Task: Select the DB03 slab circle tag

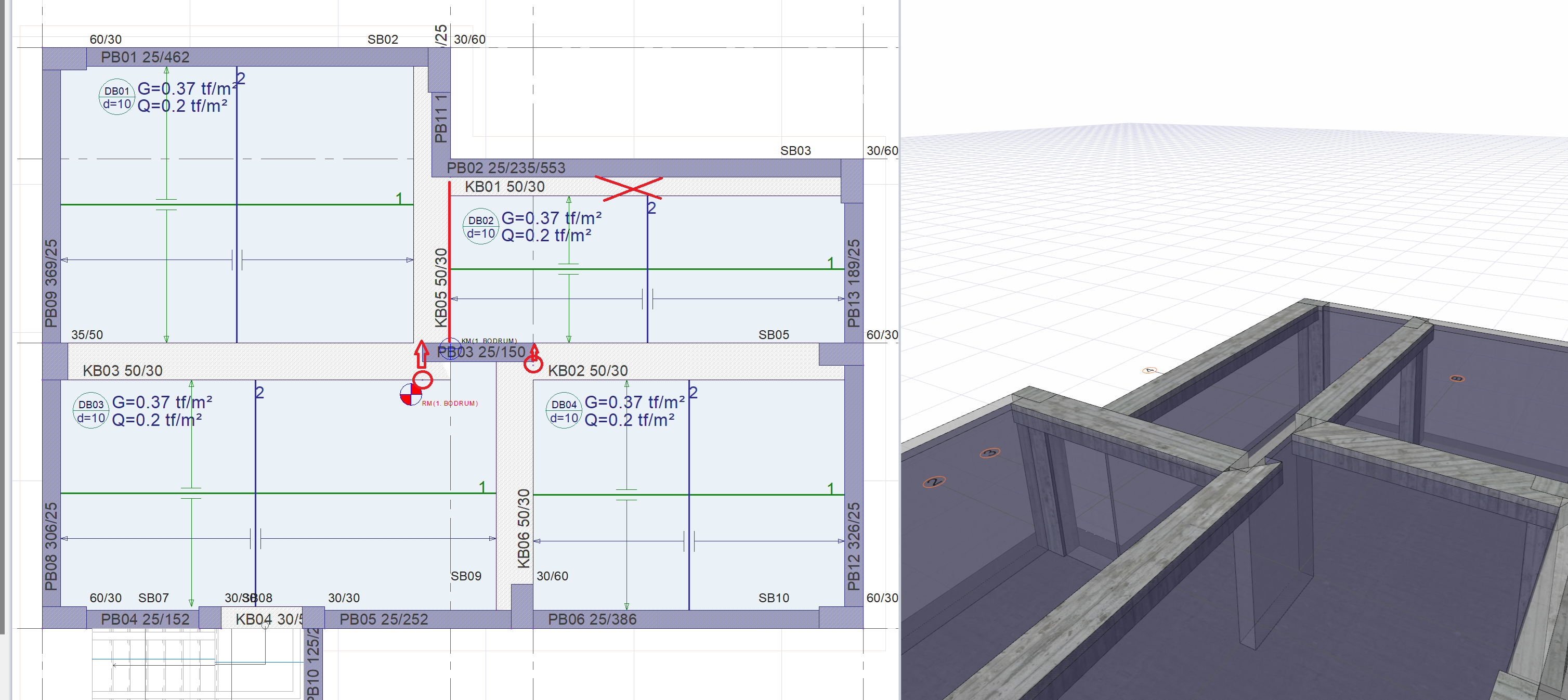Action: pos(90,411)
